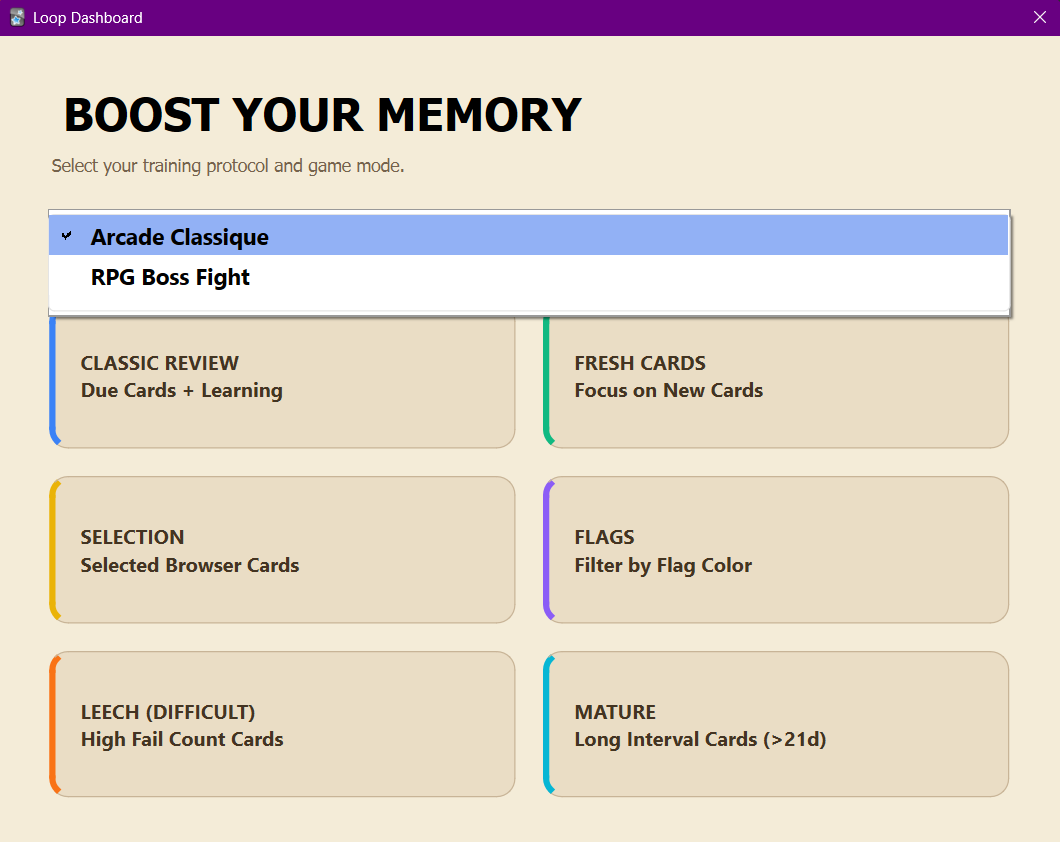Click the yellow accent stripe on Selection

pyautogui.click(x=52, y=549)
